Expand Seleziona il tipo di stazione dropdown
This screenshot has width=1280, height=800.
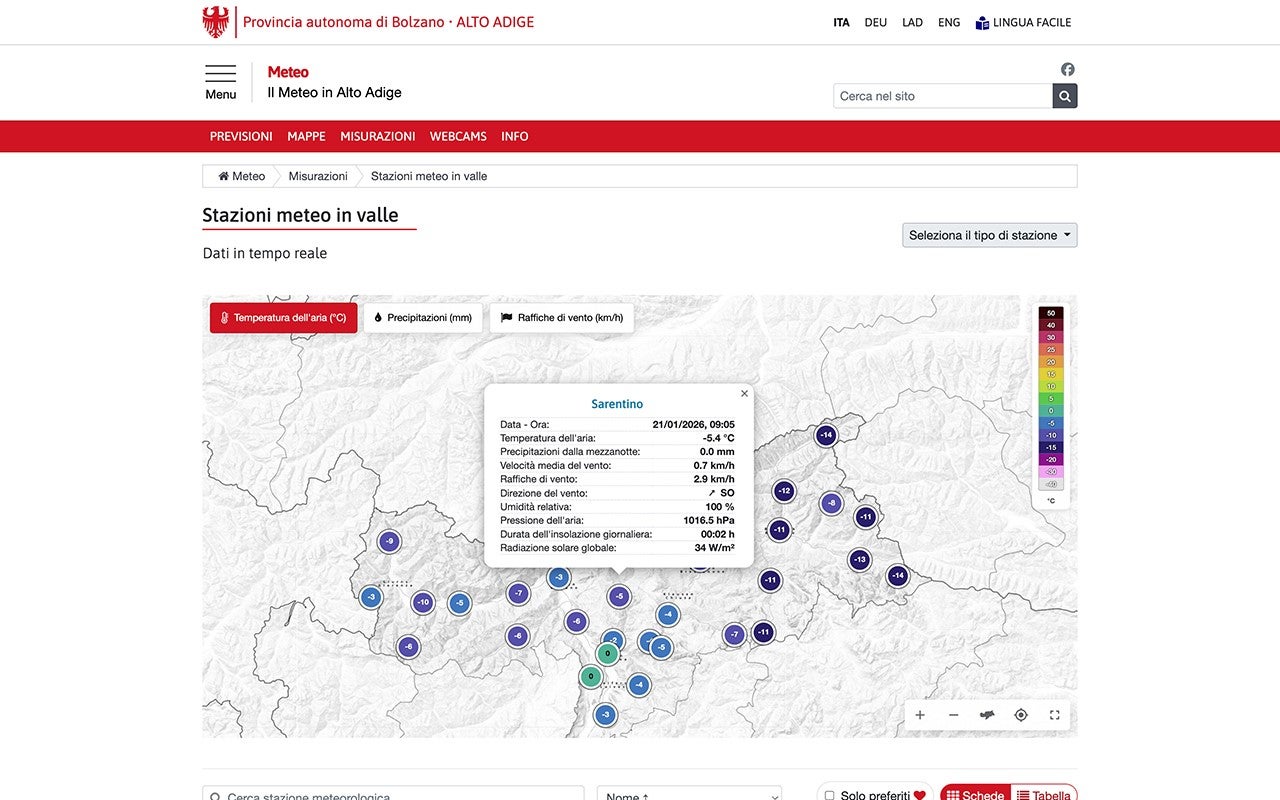pos(989,235)
